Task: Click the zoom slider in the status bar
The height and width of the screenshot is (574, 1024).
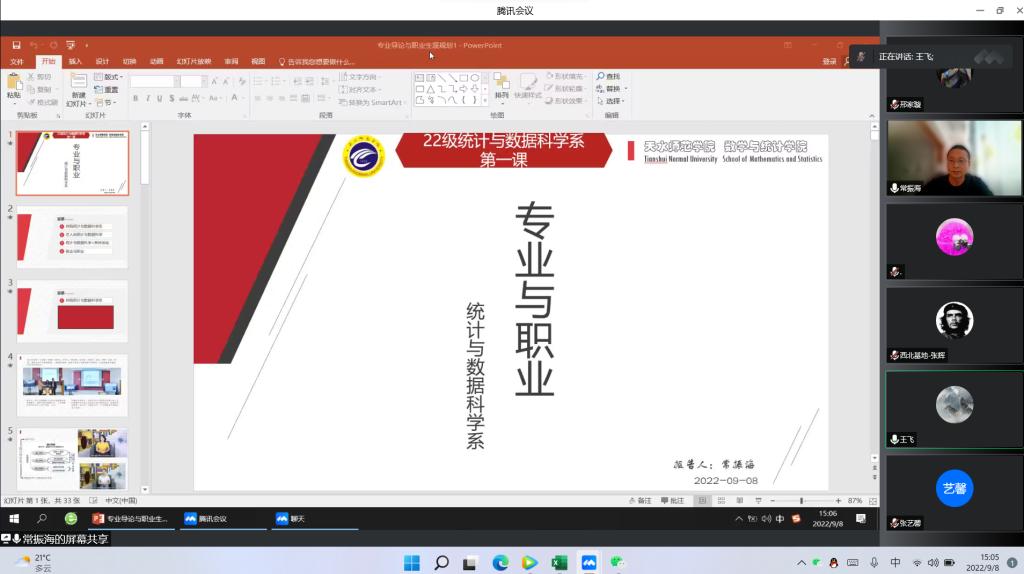Action: [801, 500]
